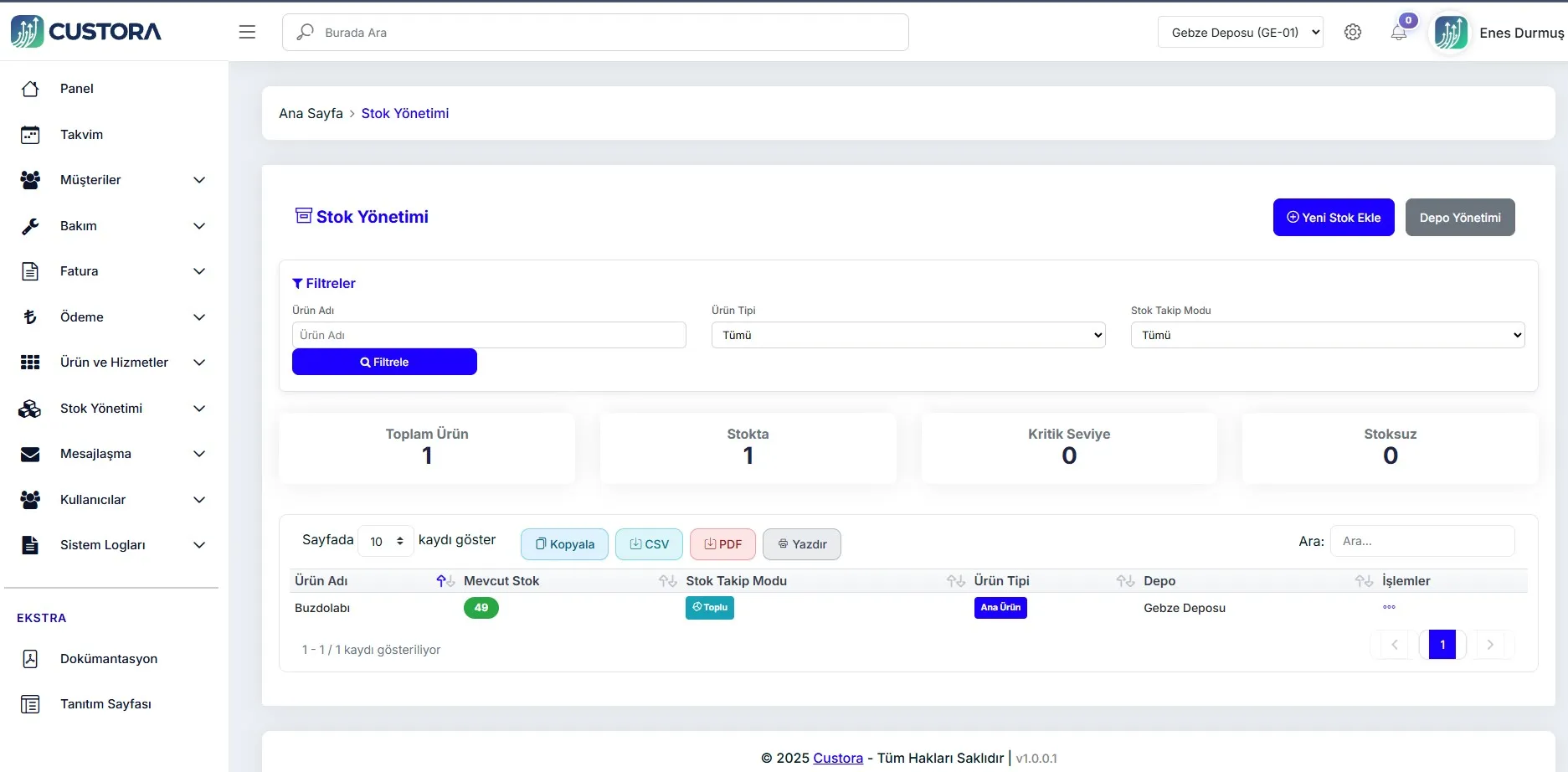Open the Stok Takip Modu filter dropdown
Screen dimensions: 1568x772
point(1327,335)
